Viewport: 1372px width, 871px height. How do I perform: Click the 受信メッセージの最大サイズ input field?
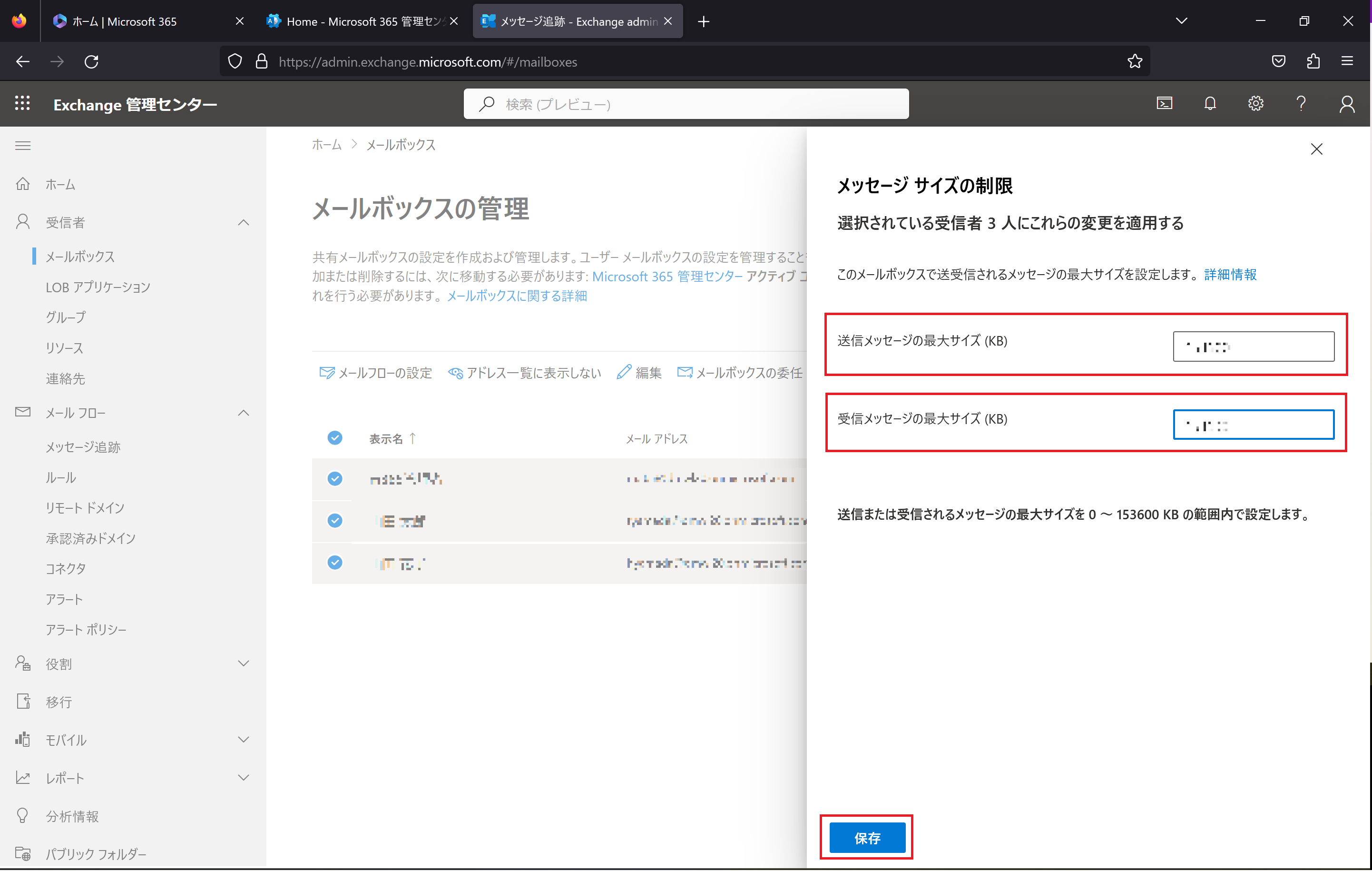tap(1253, 425)
